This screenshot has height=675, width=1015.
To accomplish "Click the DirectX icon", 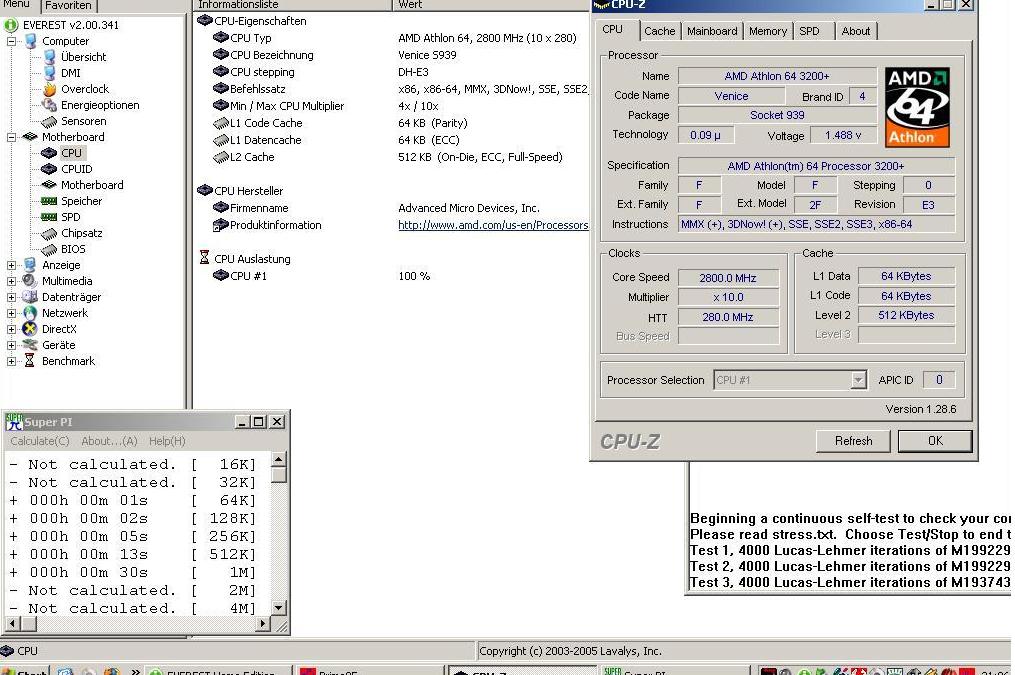I will tap(30, 329).
